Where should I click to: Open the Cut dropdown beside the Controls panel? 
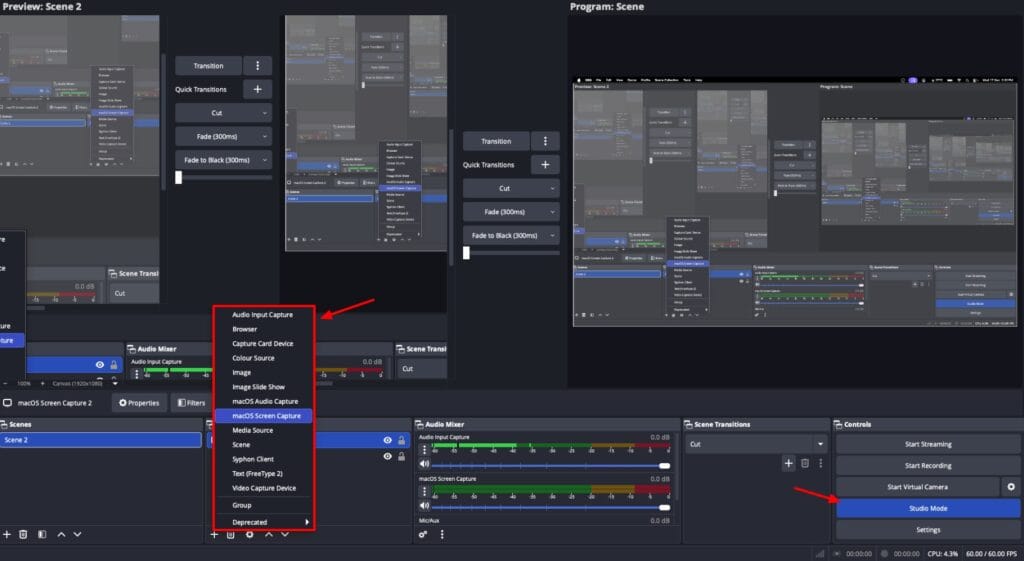[758, 444]
